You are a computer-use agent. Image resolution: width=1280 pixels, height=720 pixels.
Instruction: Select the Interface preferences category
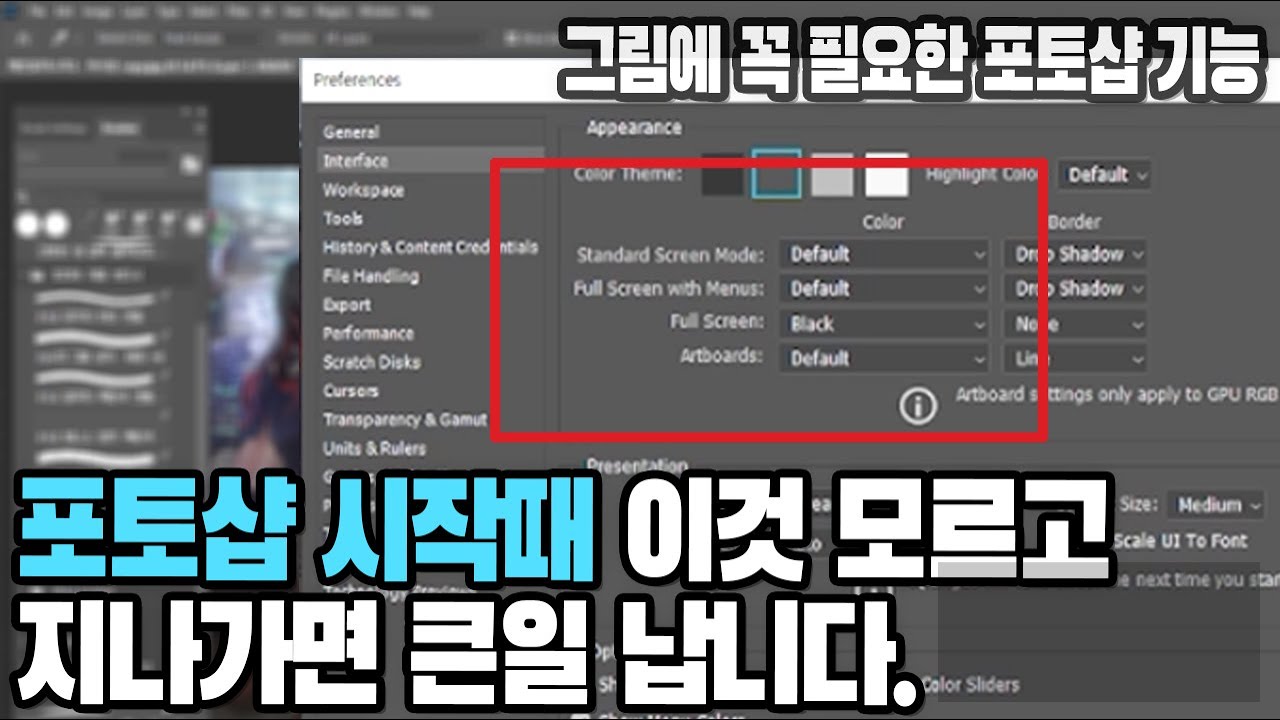(355, 161)
